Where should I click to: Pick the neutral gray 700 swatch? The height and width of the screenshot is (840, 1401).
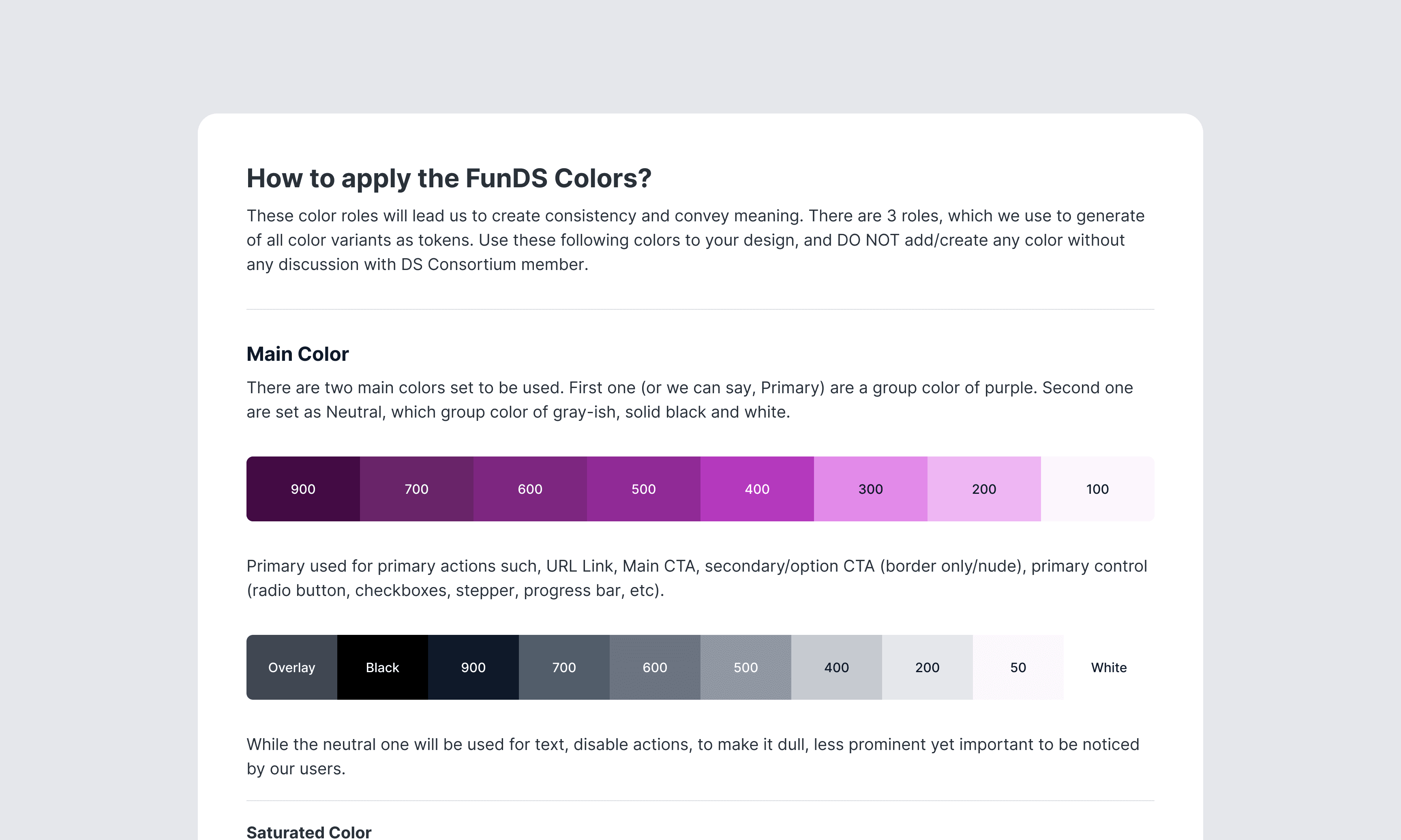(x=564, y=667)
